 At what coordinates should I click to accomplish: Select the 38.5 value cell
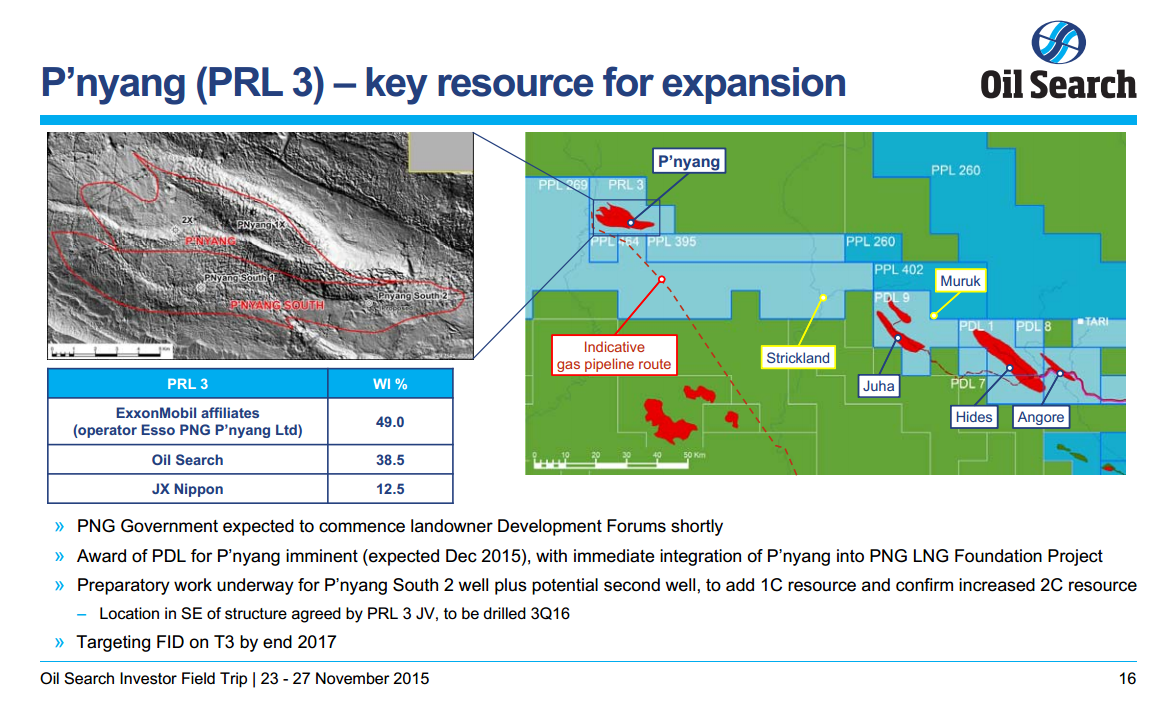[390, 460]
